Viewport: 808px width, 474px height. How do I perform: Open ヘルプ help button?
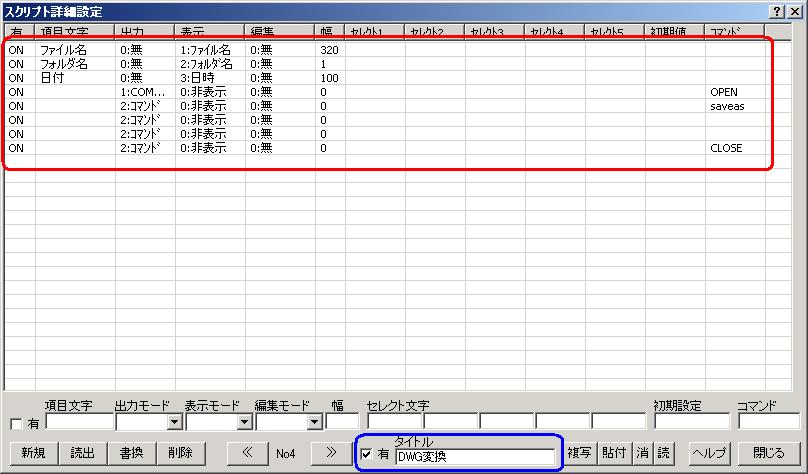pyautogui.click(x=709, y=453)
